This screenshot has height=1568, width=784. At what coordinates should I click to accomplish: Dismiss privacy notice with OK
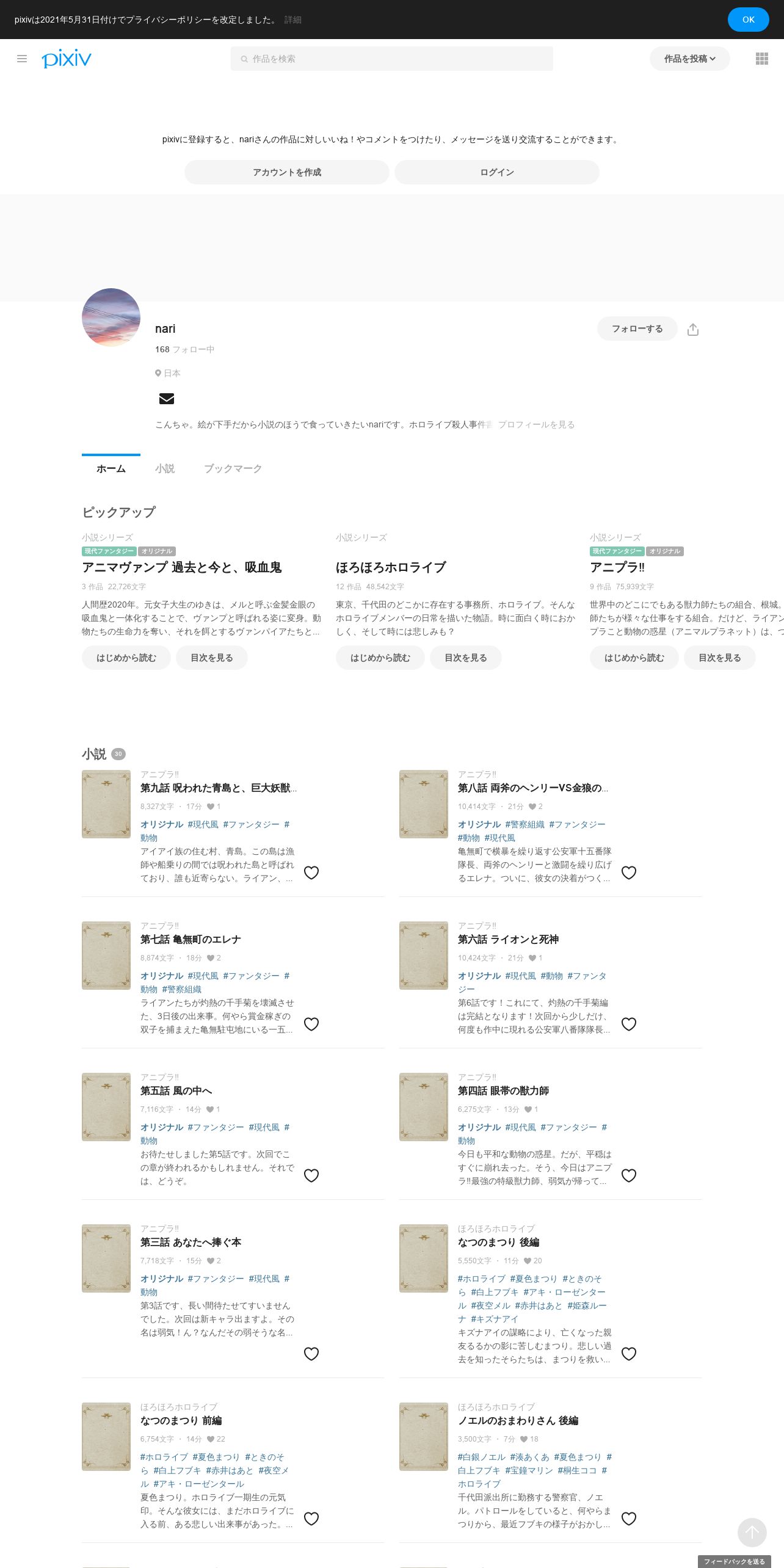click(748, 20)
